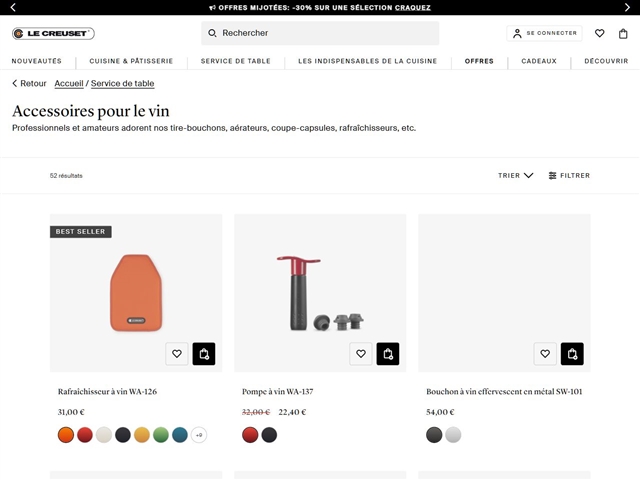
Task: Open the Découvrir menu
Action: click(x=606, y=61)
